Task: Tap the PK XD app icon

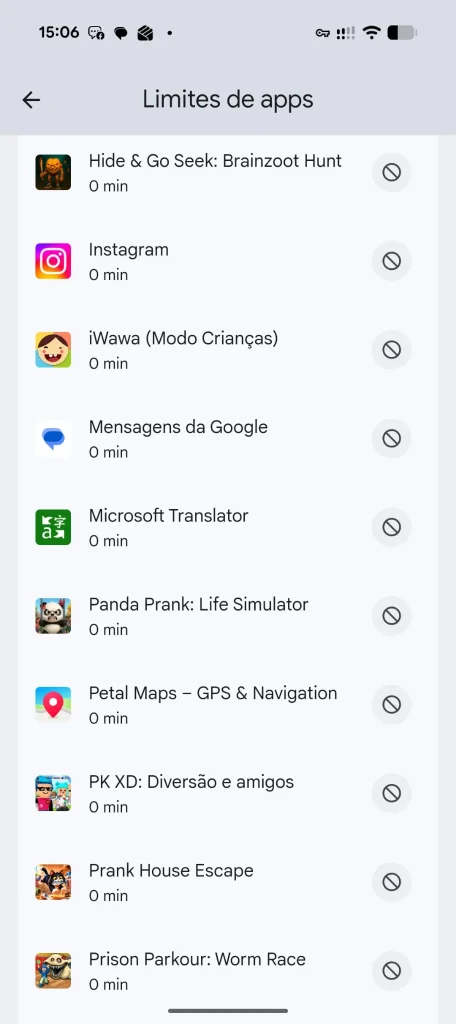Action: [53, 793]
